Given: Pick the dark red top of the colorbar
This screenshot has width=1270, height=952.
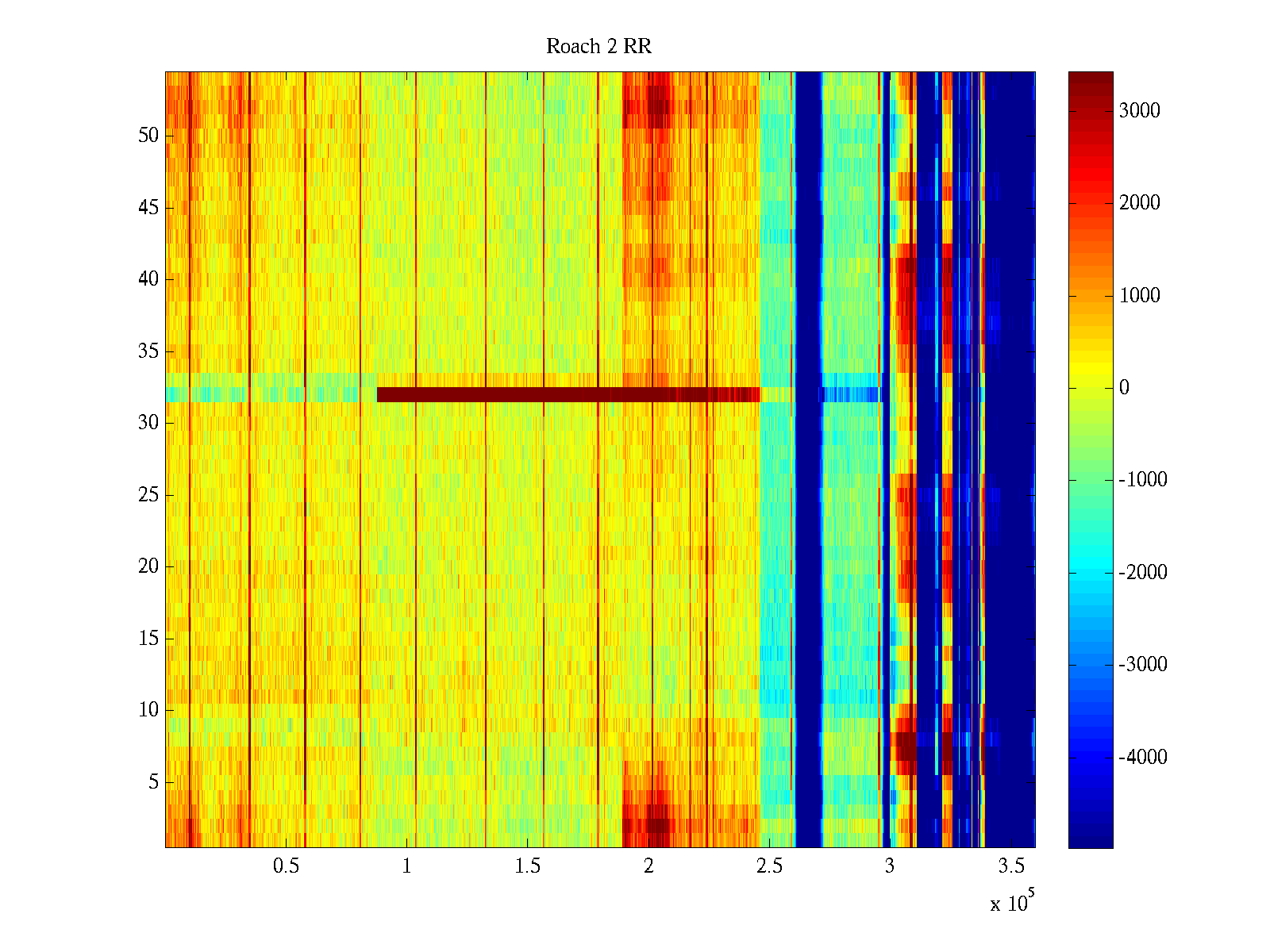Looking at the screenshot, I should click(x=1090, y=79).
